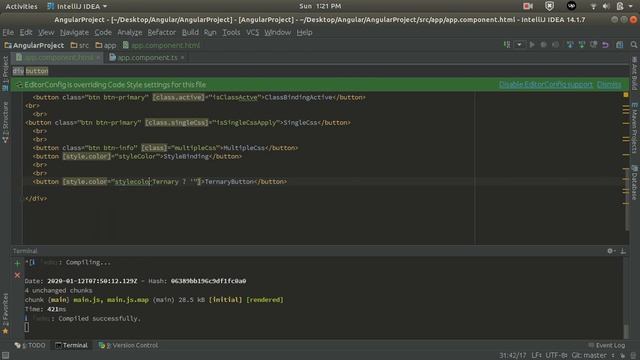
Task: Select the app.component.html editor tab
Action: coord(58,58)
